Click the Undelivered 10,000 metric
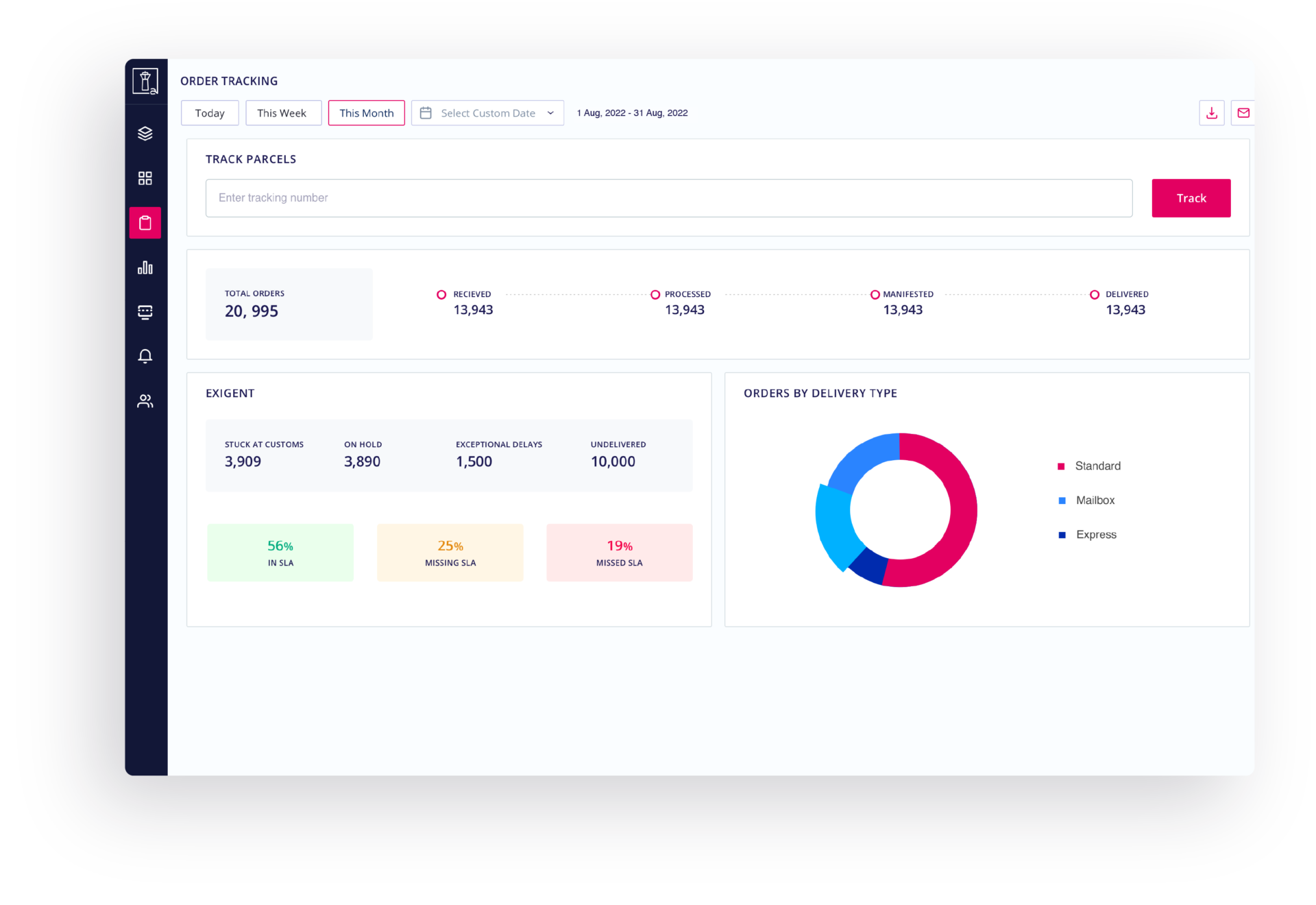Image resolution: width=1316 pixels, height=905 pixels. [618, 454]
